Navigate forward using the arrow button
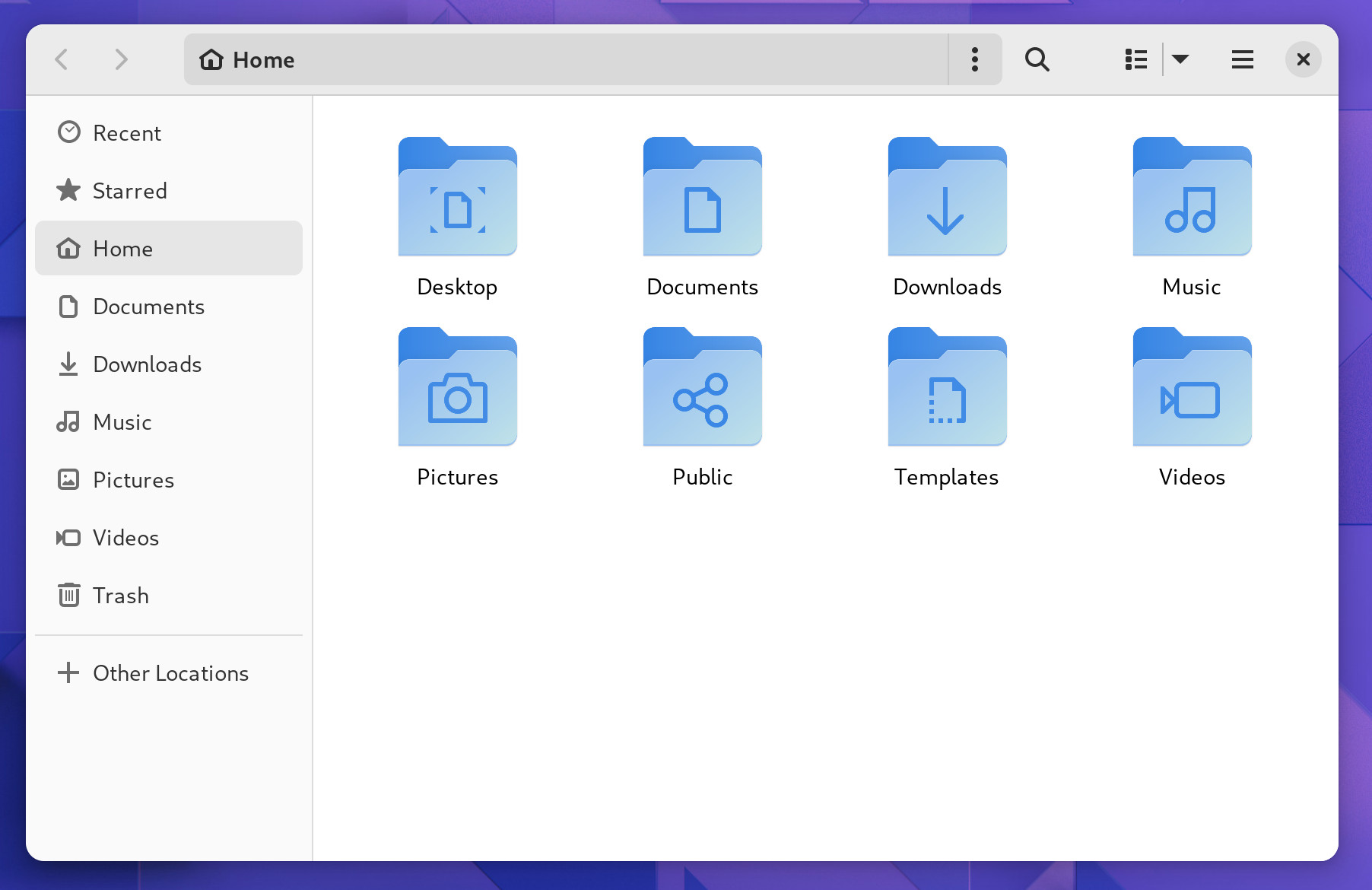This screenshot has width=1372, height=890. pyautogui.click(x=121, y=60)
